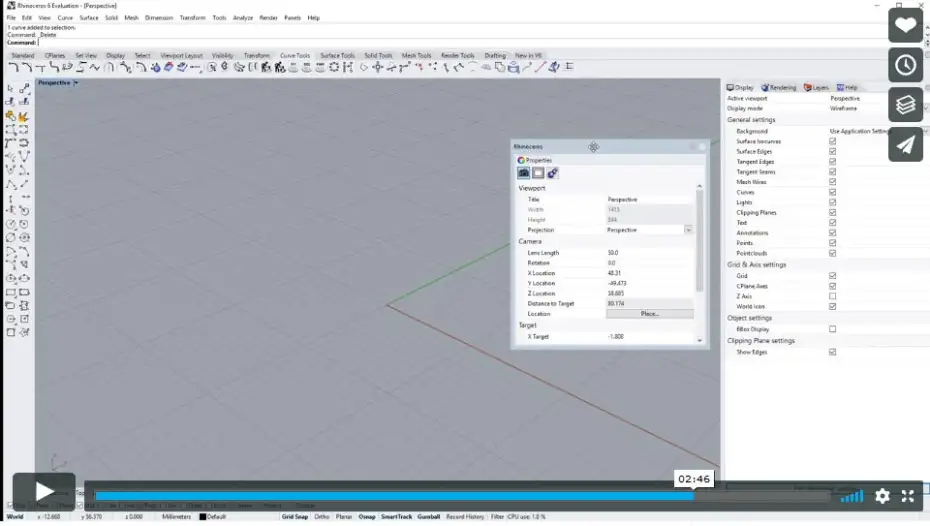
Task: Click the stacked layers collections icon
Action: pyautogui.click(x=905, y=105)
